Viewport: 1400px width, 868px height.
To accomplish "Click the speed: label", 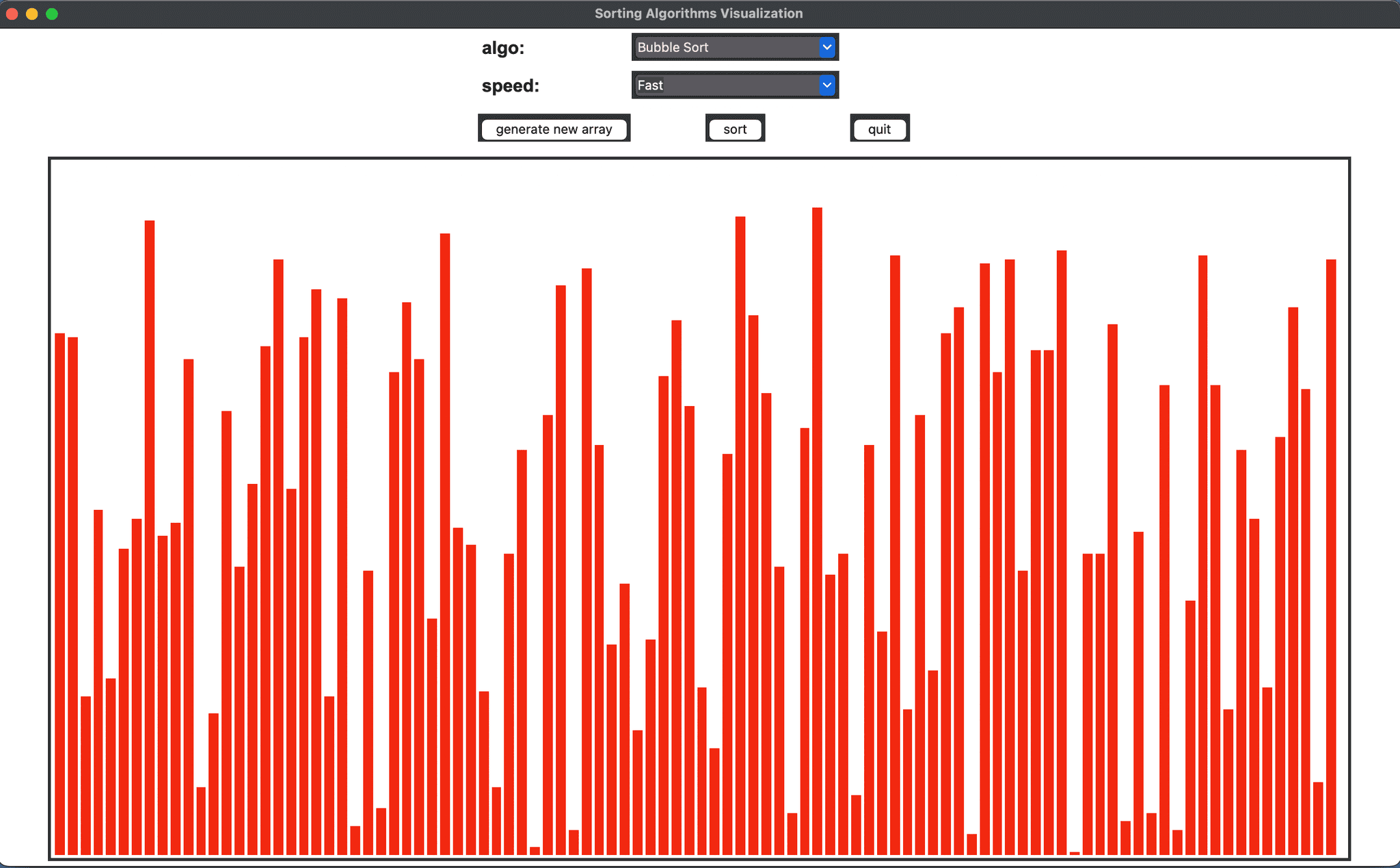I will click(511, 86).
